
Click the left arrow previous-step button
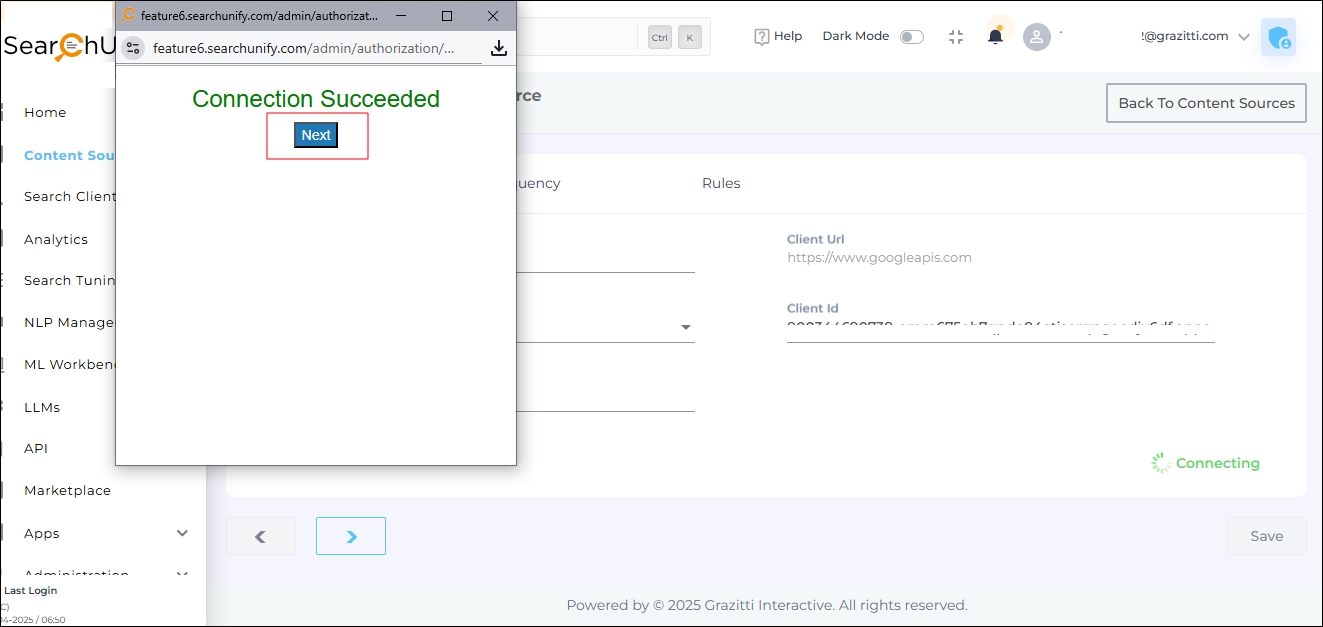261,536
